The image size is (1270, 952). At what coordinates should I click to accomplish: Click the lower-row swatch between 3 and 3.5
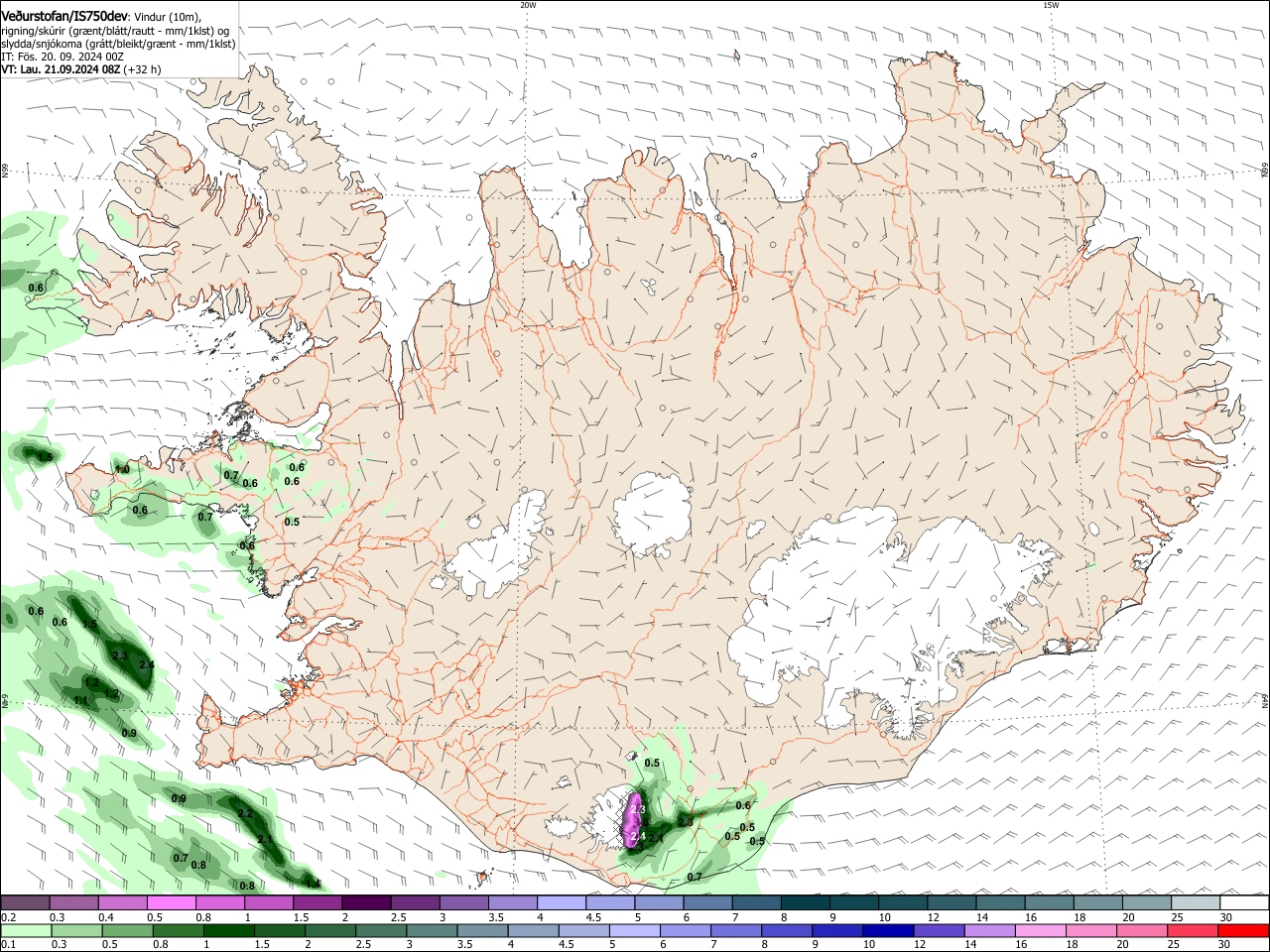tap(431, 930)
